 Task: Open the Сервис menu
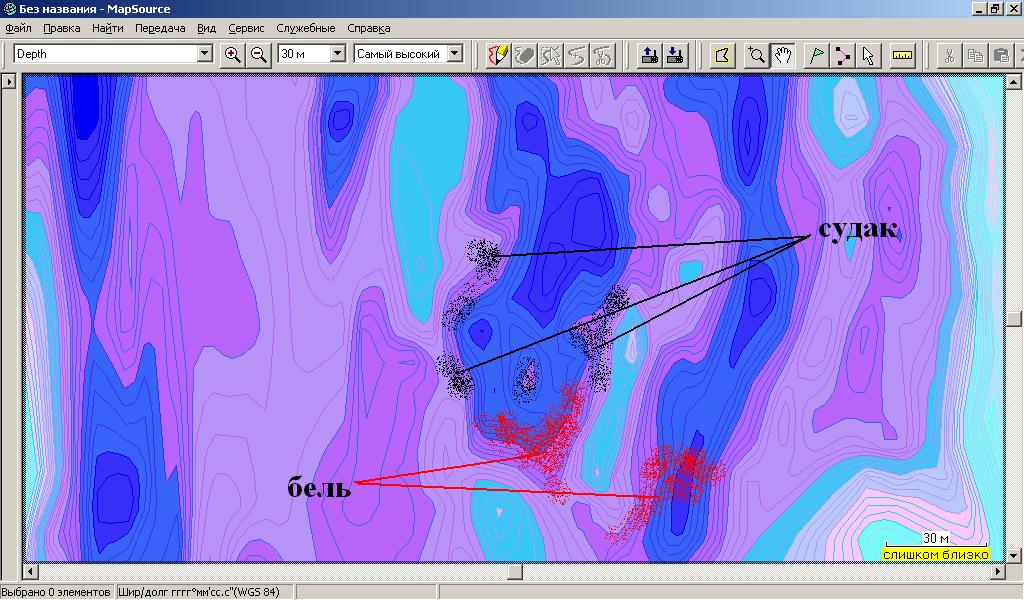[x=246, y=28]
